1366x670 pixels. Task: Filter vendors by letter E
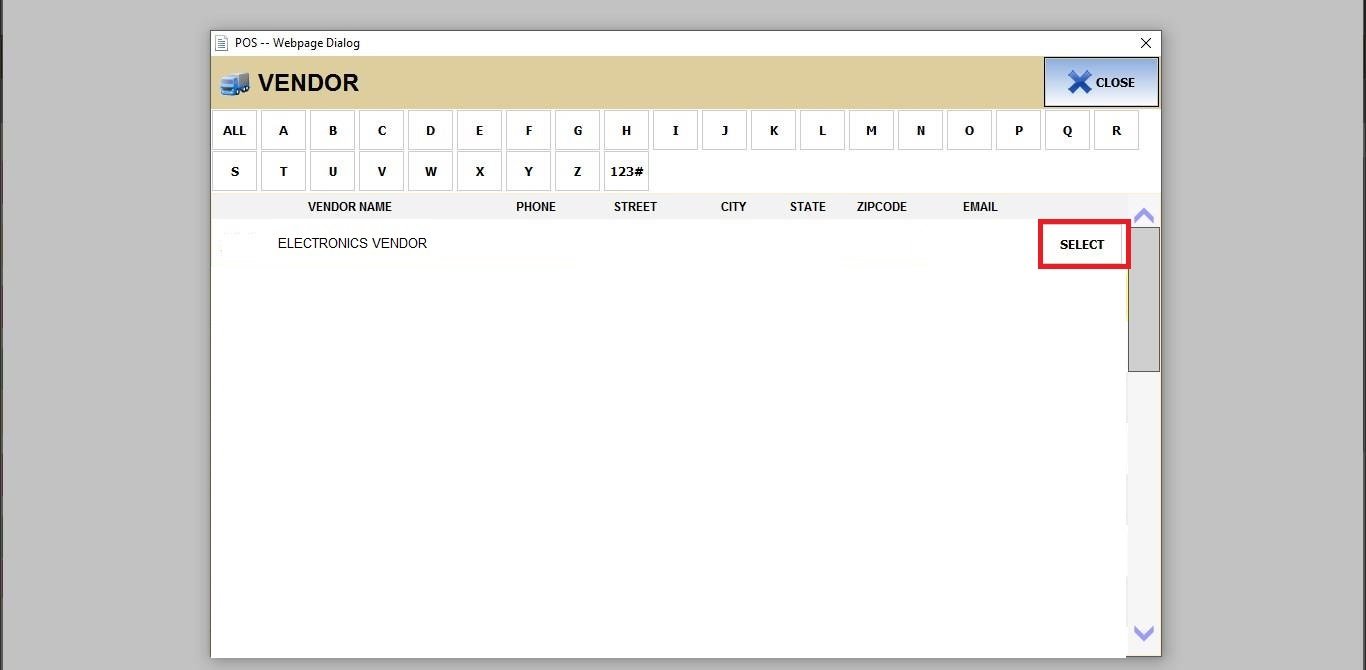pyautogui.click(x=479, y=131)
